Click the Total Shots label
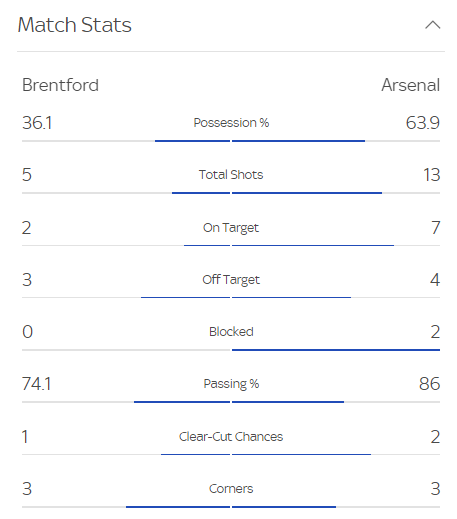 (x=231, y=175)
